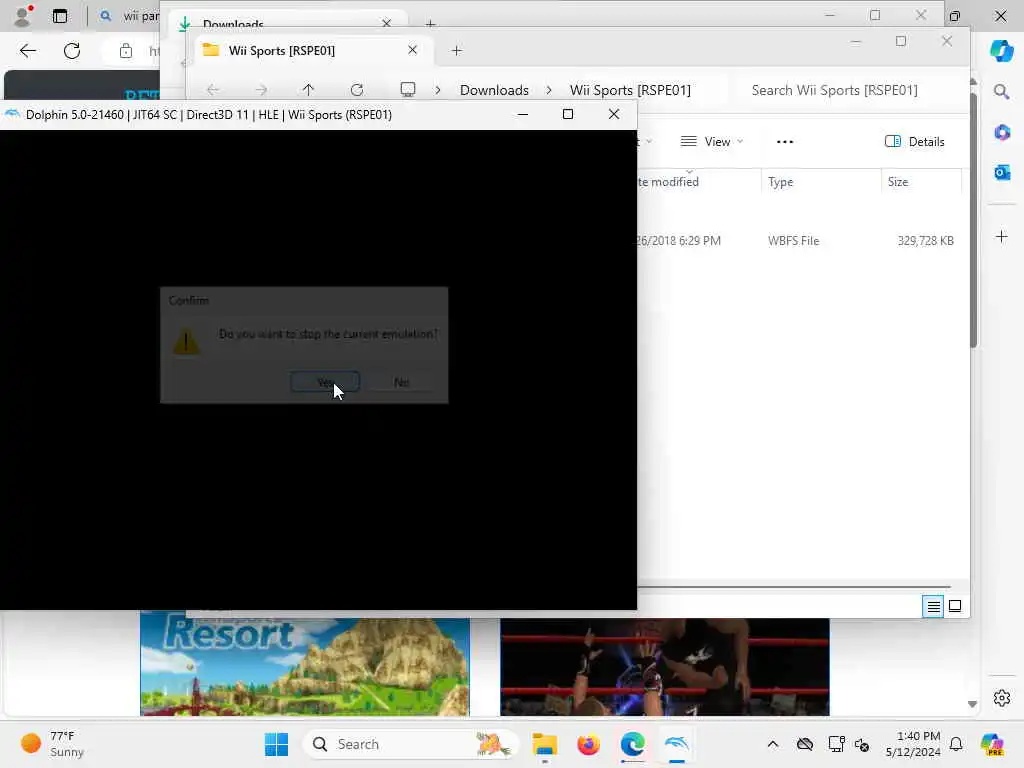Toggle the Details pane in Explorer

tap(914, 142)
